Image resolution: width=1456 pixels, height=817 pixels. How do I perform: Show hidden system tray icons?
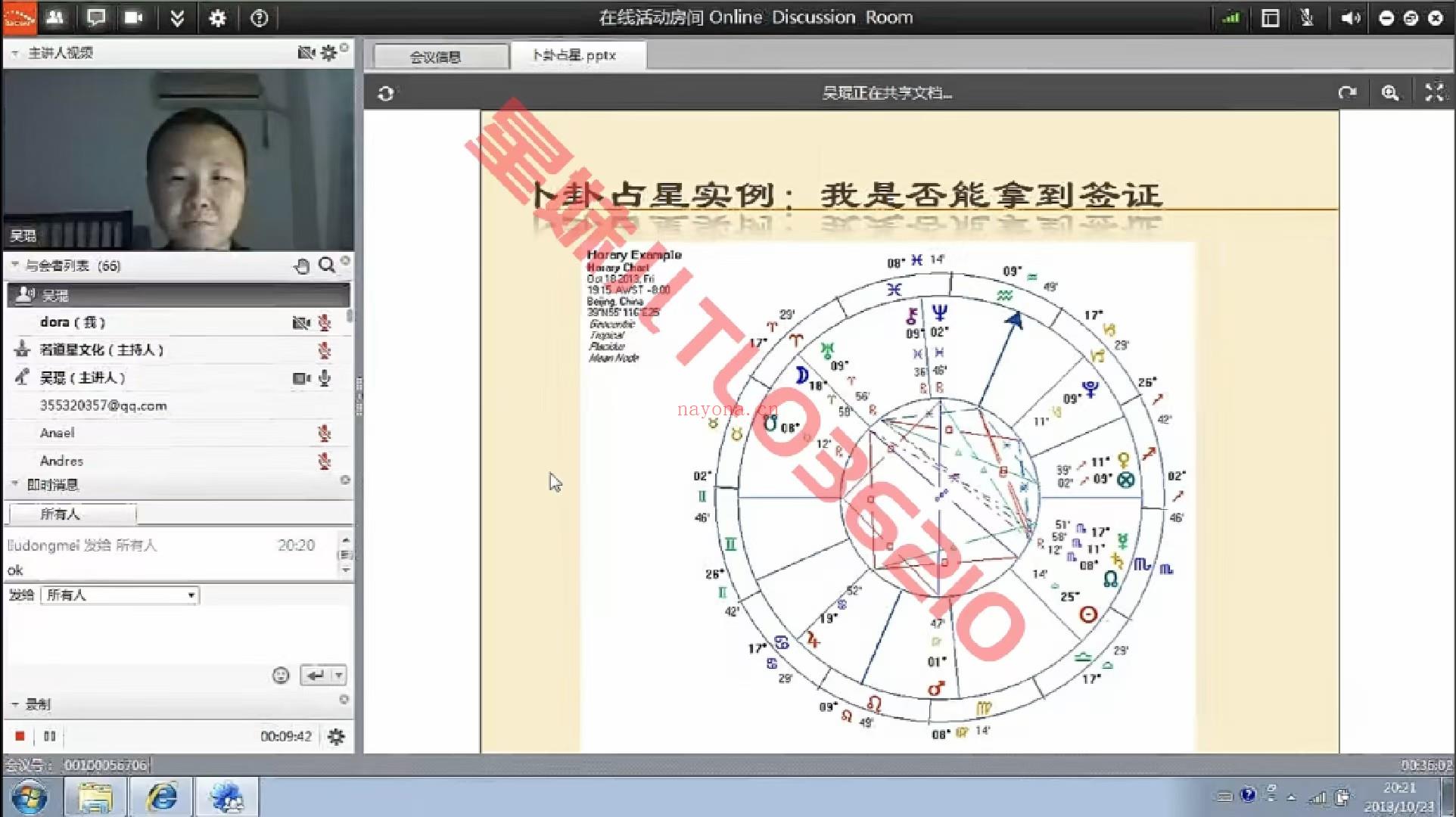click(x=1291, y=797)
